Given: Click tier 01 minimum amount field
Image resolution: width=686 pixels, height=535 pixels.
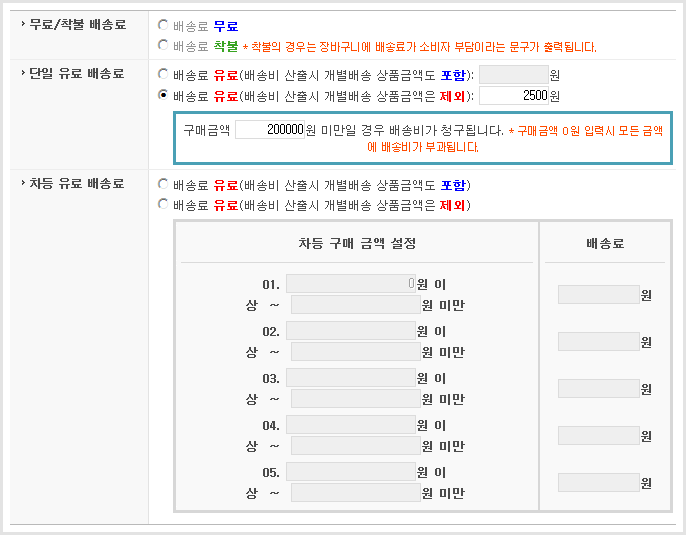Looking at the screenshot, I should [x=350, y=284].
